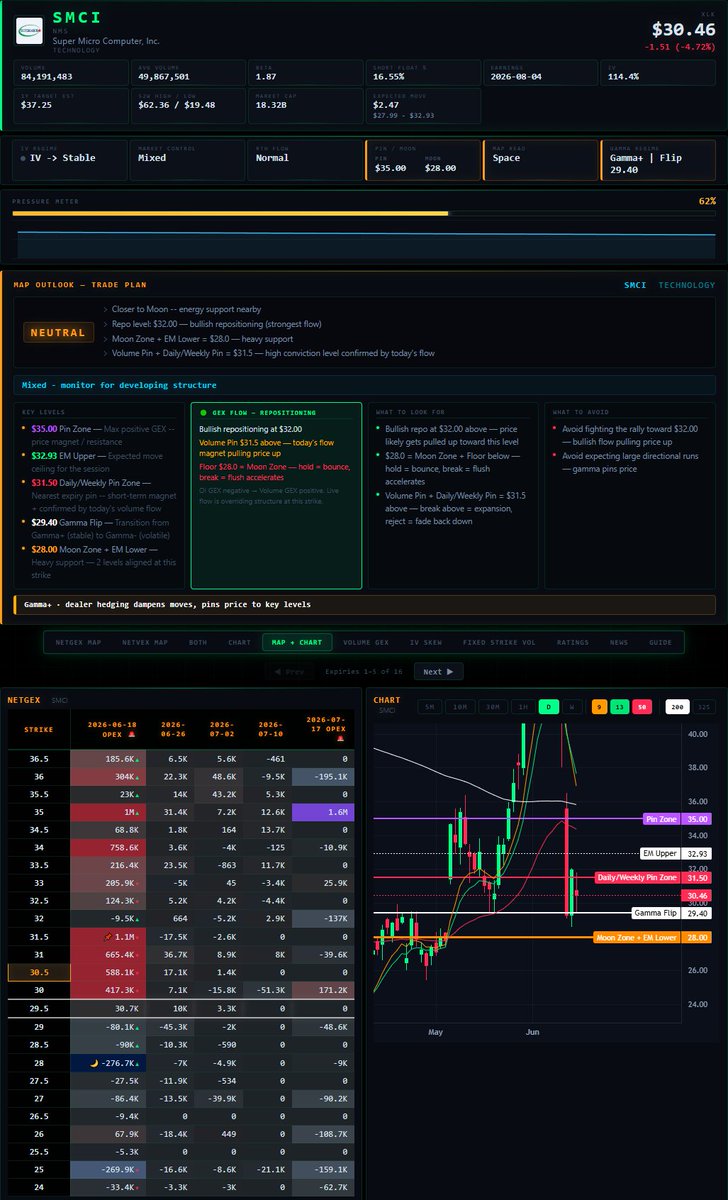Click the Earnings 2026-08-04 stat
This screenshot has height=1200, width=728.
tap(539, 72)
